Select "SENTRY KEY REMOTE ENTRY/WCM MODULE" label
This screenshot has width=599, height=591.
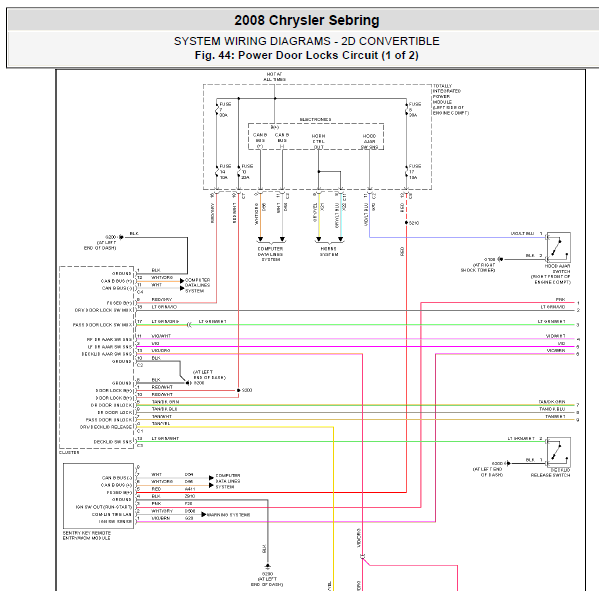pyautogui.click(x=87, y=535)
